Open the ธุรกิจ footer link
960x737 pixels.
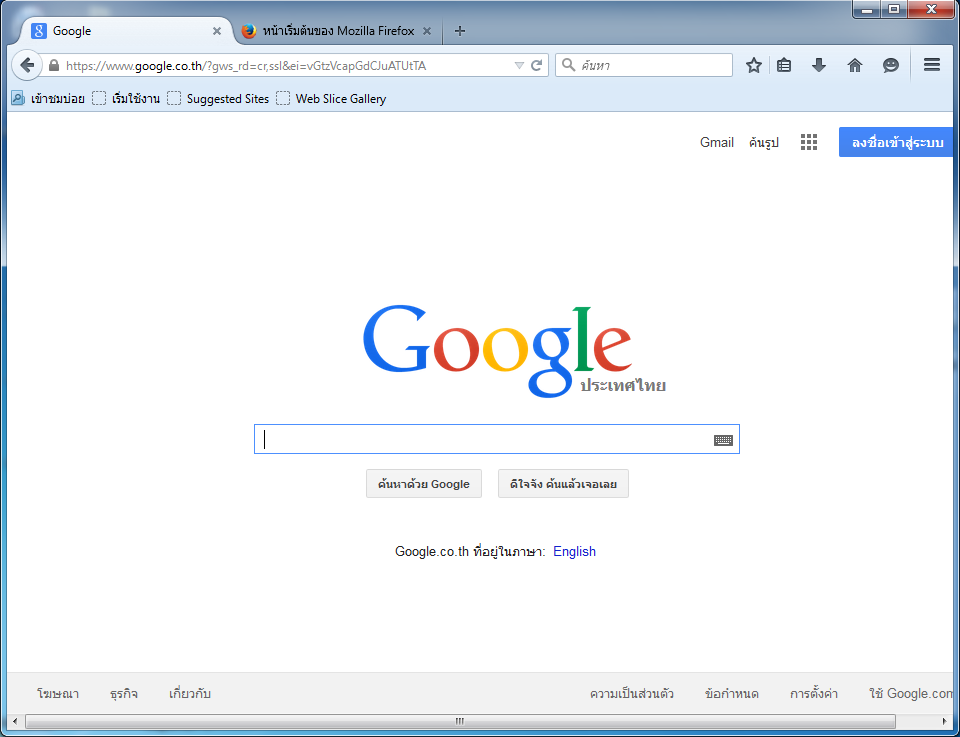click(124, 694)
